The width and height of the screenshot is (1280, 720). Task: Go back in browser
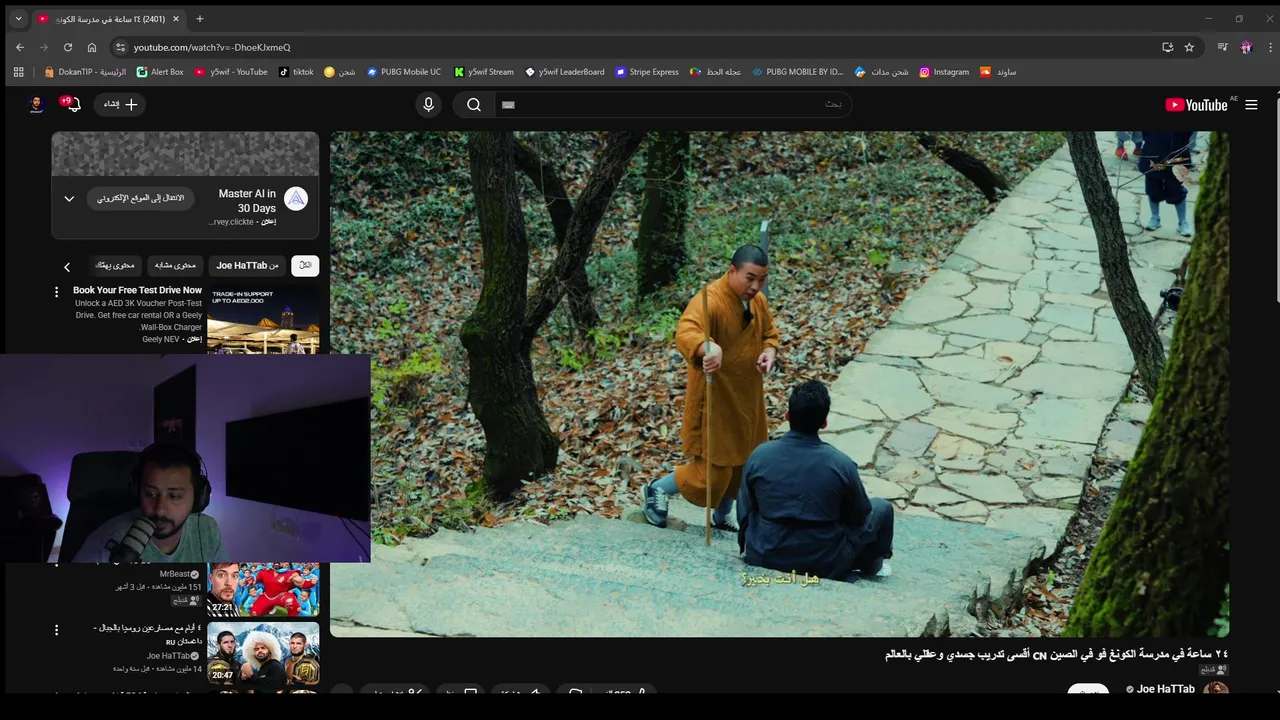coord(20,47)
